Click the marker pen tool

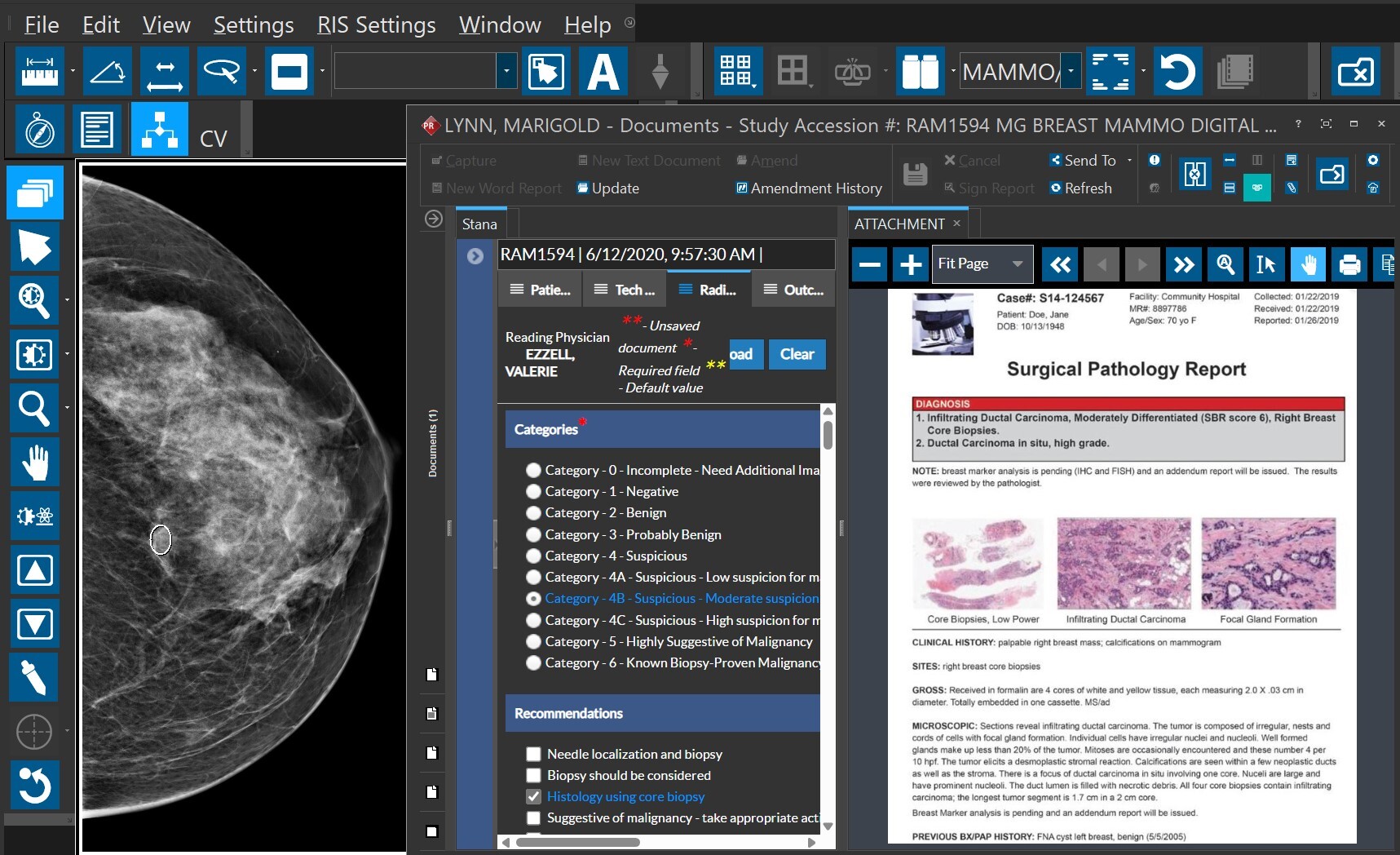34,677
